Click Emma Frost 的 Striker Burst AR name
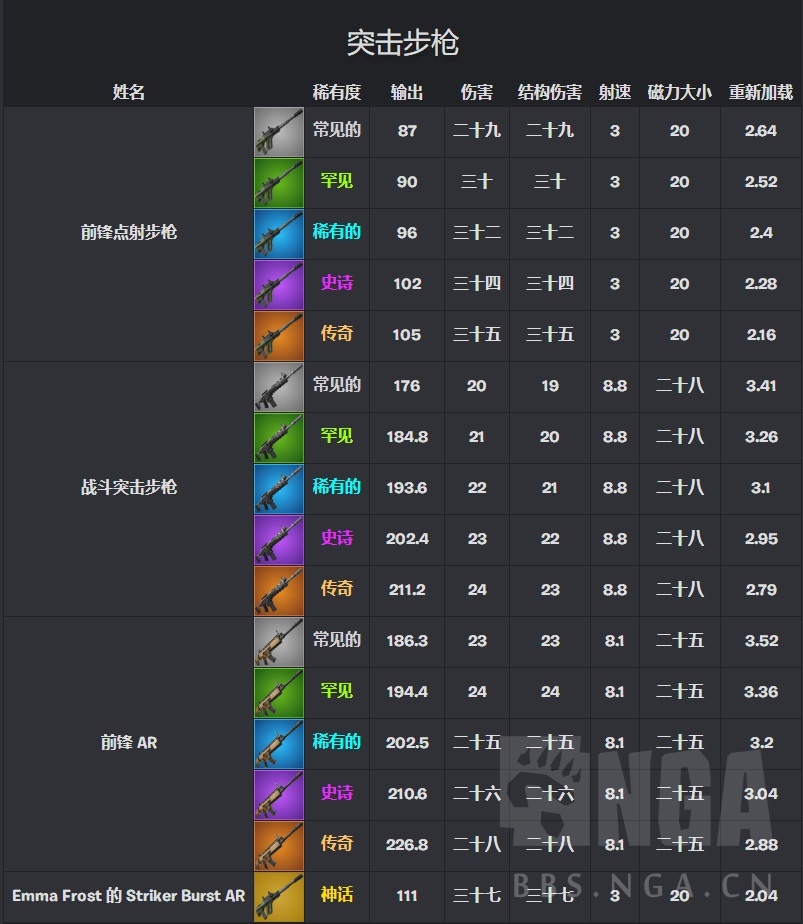This screenshot has height=924, width=803. pos(128,896)
